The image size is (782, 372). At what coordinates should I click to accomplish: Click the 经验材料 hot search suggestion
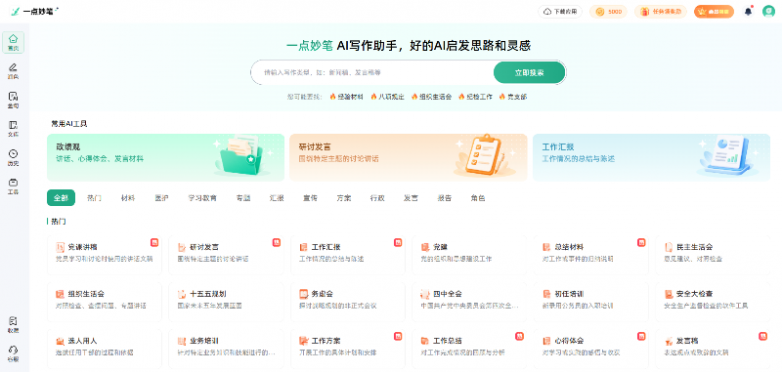347,97
